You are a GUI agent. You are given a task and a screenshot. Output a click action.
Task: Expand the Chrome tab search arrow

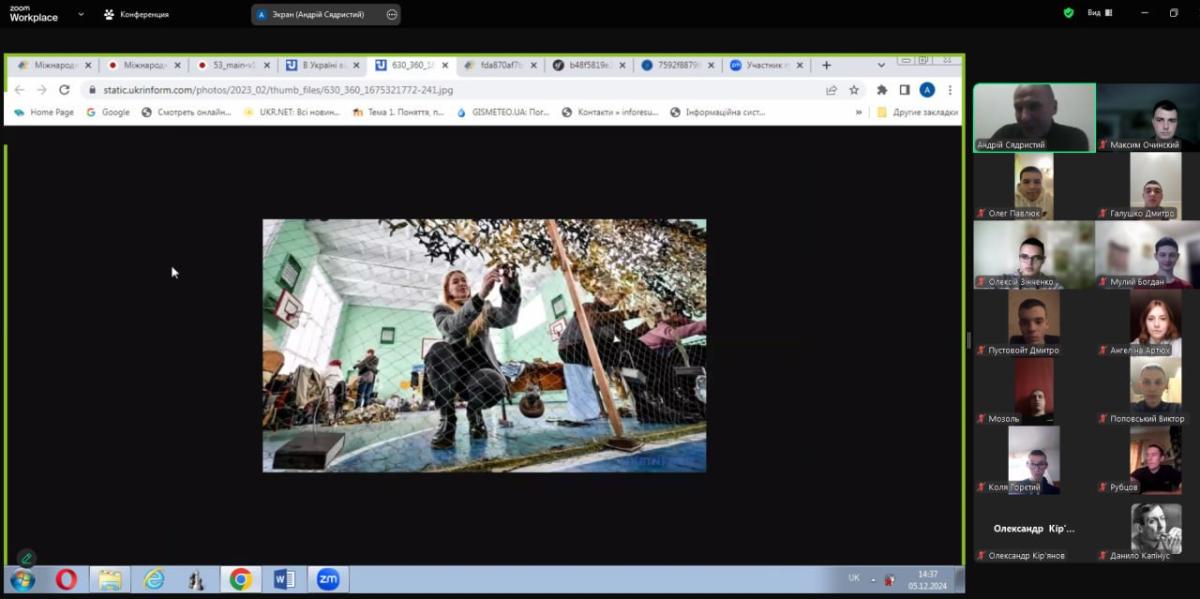881,65
